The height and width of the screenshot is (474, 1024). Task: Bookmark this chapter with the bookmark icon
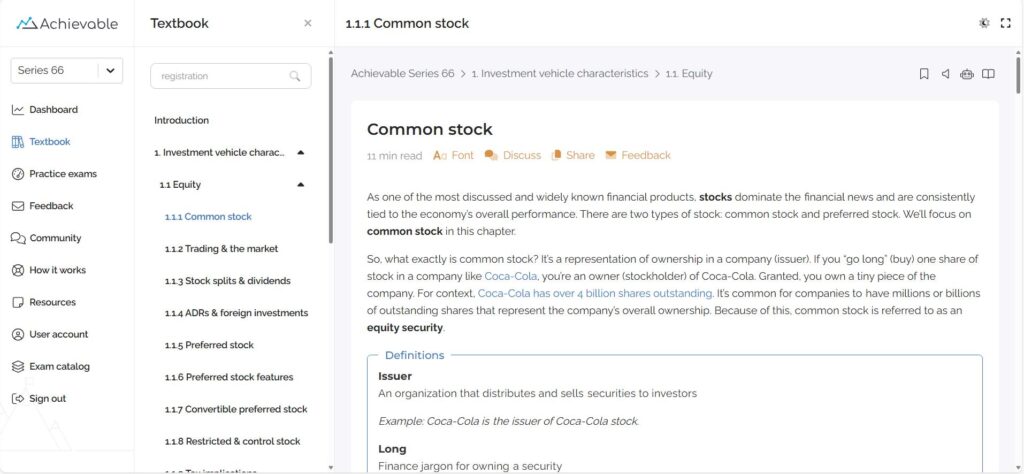924,74
